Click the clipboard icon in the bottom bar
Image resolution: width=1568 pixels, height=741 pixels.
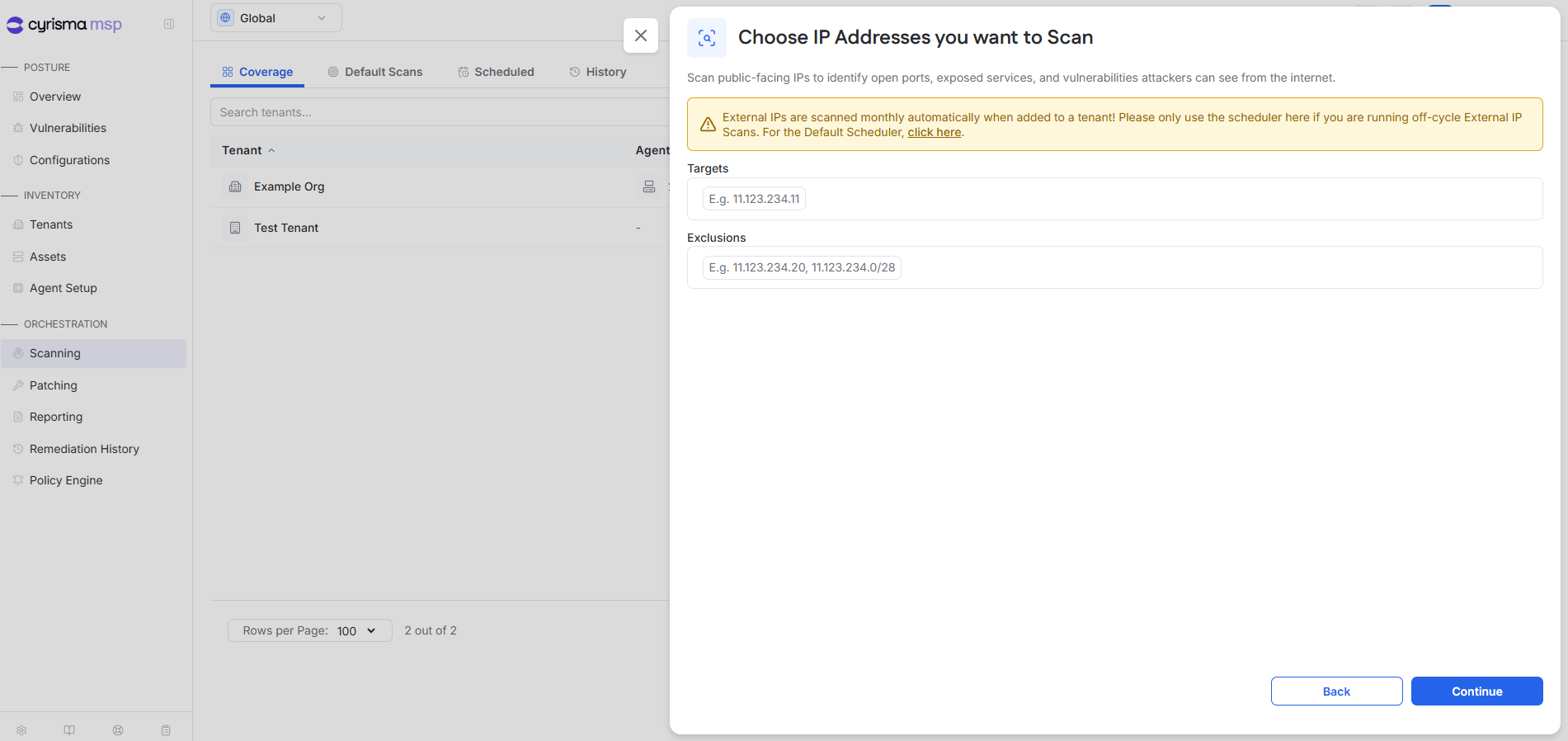pos(166,730)
